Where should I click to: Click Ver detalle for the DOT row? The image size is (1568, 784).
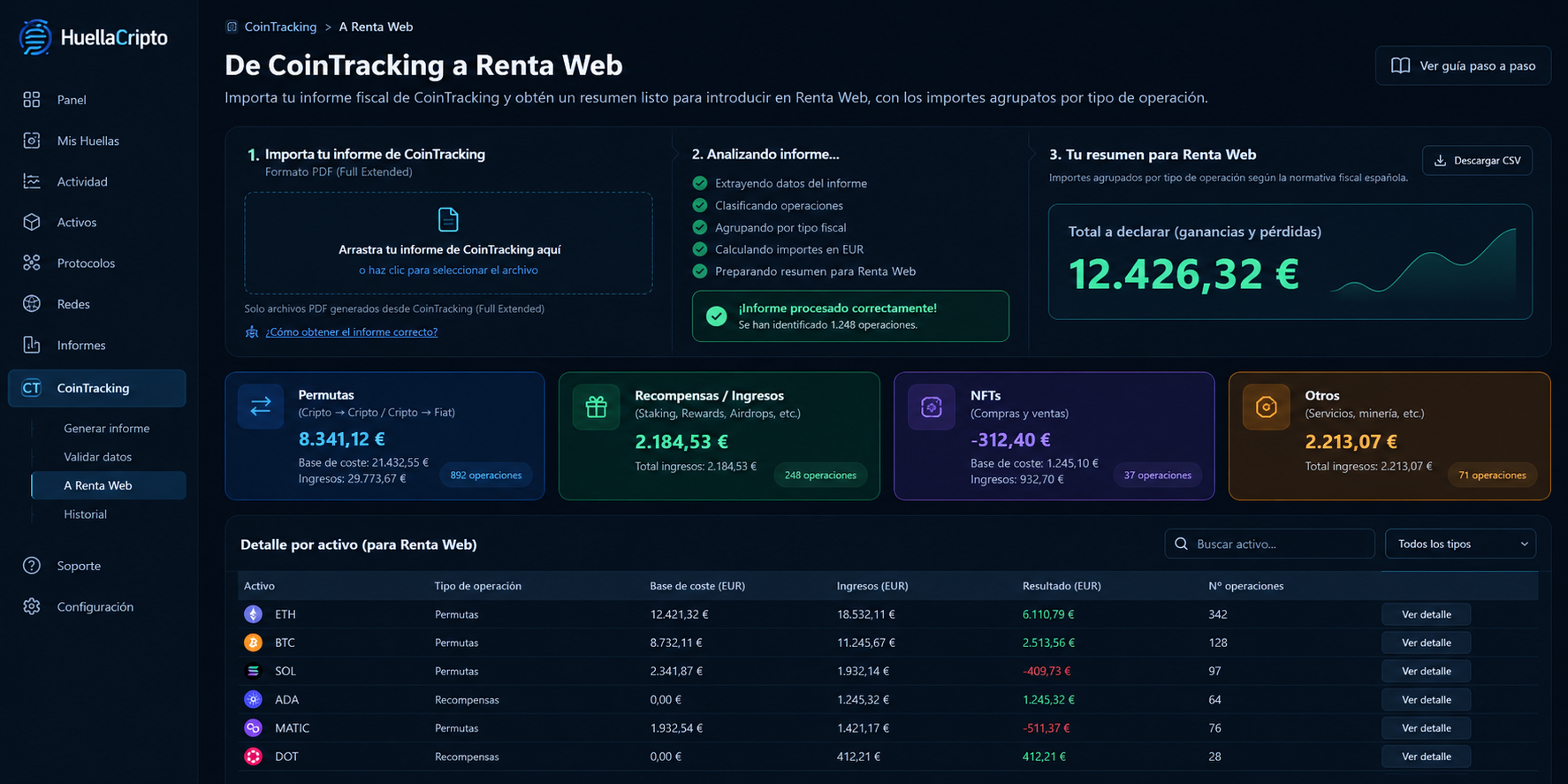pos(1426,757)
